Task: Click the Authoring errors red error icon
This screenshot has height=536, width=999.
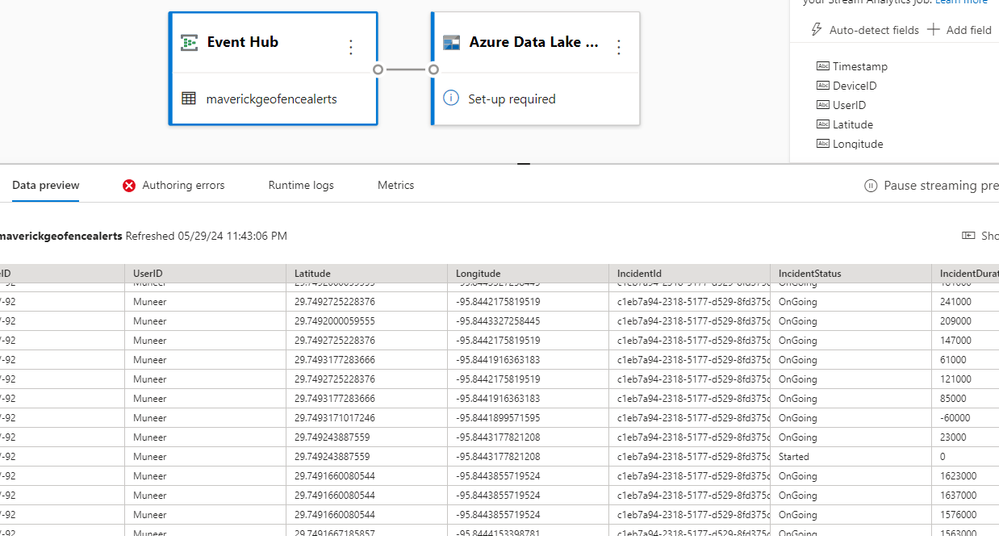Action: (129, 186)
